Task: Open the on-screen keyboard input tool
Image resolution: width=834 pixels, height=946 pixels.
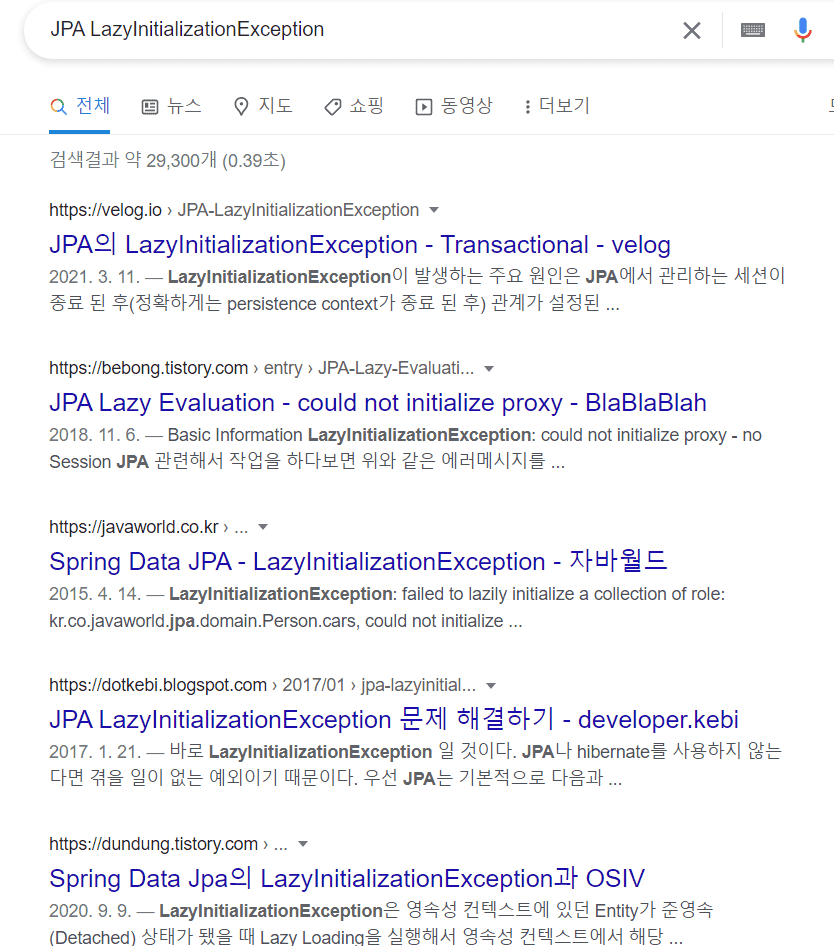Action: pyautogui.click(x=753, y=30)
